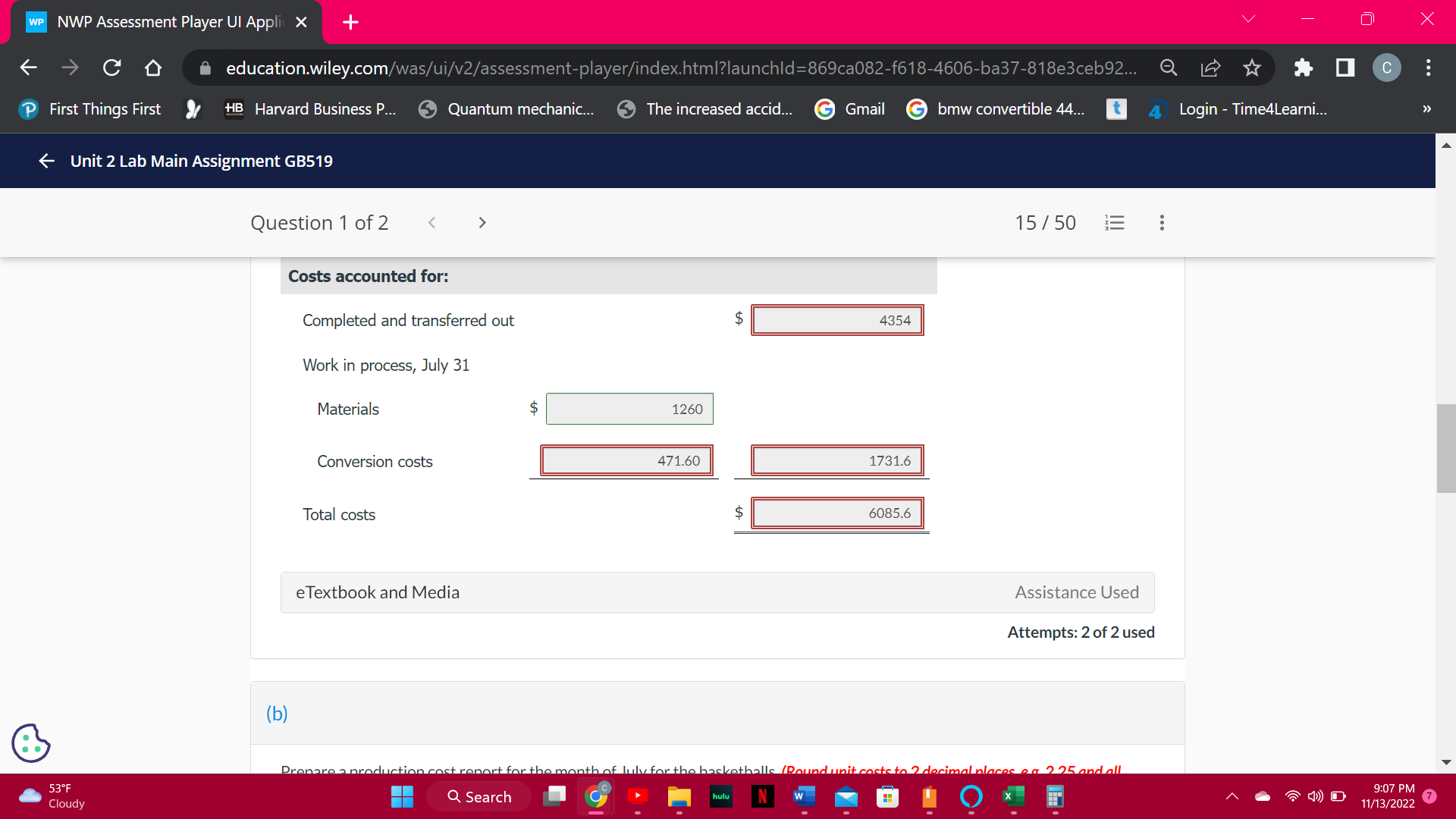Open Harvard Business bookmark

coord(311,109)
